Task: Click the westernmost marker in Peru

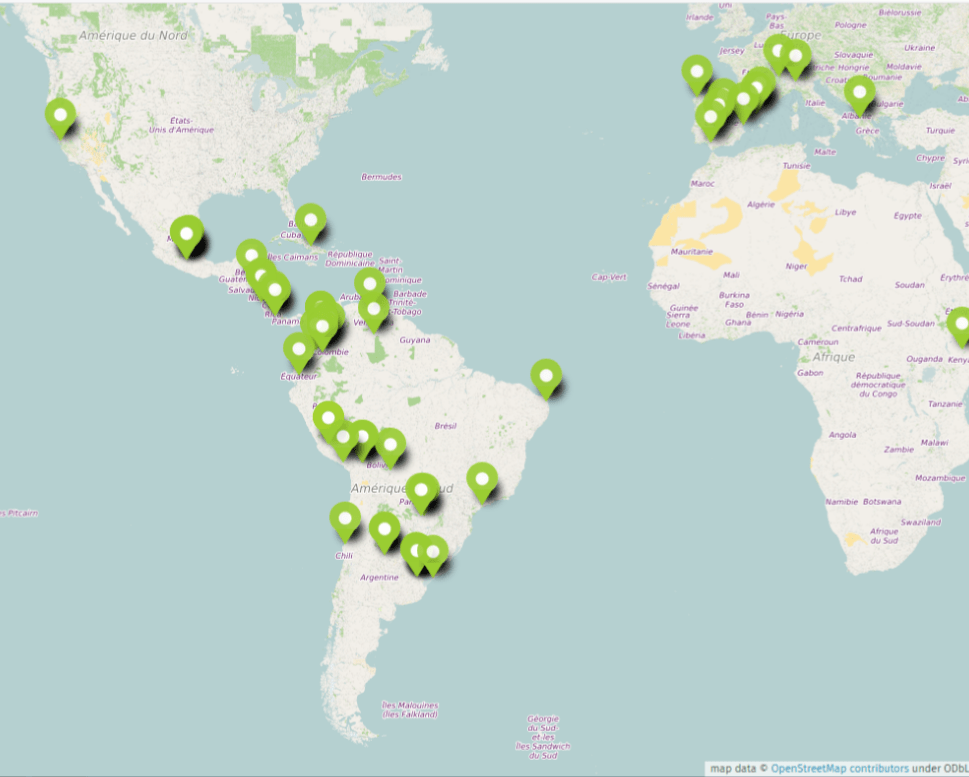Action: coord(328,418)
